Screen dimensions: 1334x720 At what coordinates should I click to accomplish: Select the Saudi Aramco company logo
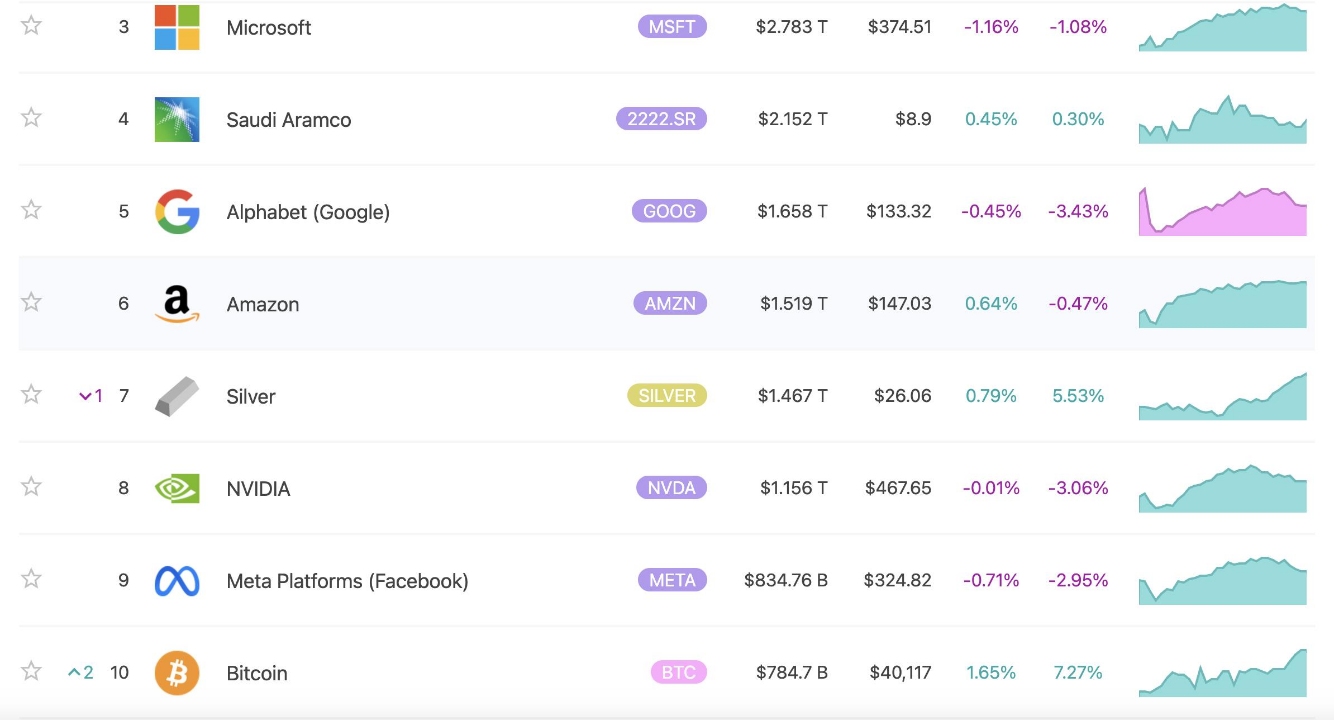pos(176,118)
